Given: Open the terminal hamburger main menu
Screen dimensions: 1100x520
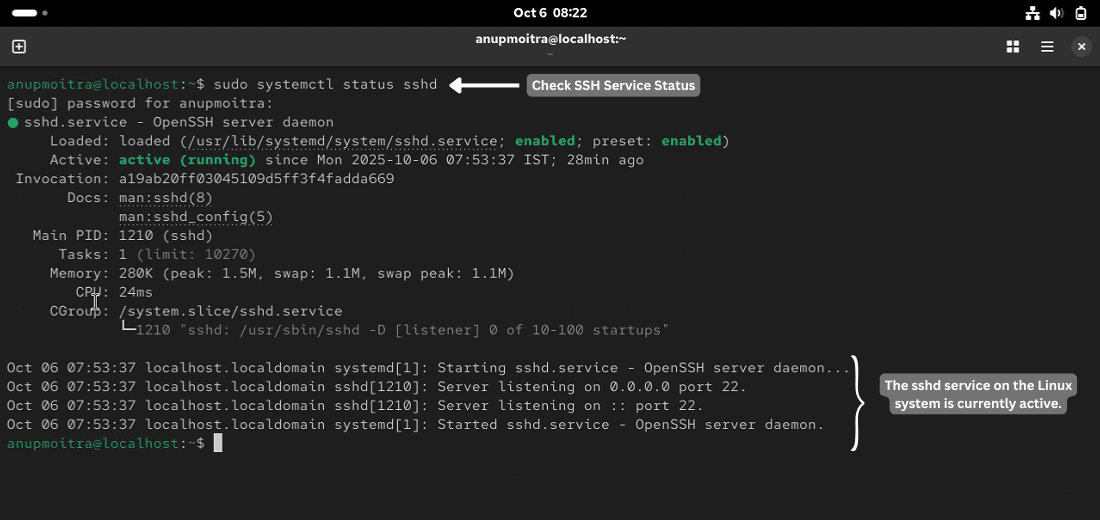Looking at the screenshot, I should click(x=1047, y=47).
